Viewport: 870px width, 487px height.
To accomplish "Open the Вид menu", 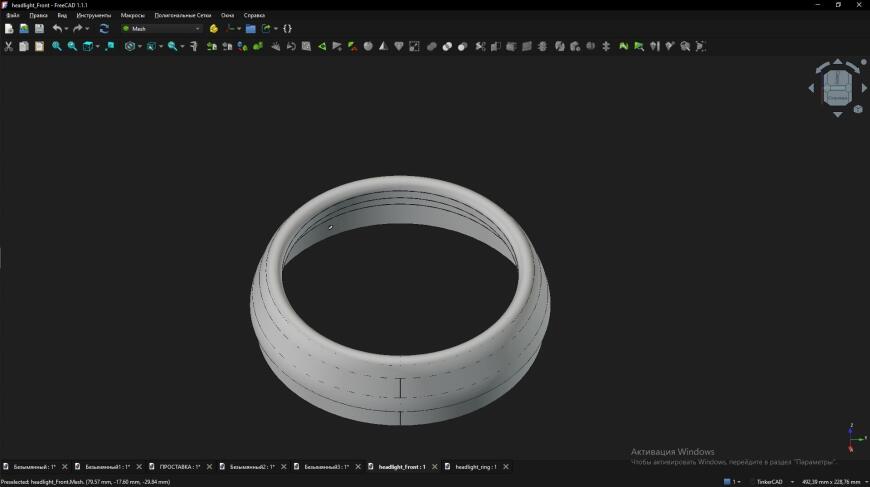I will (x=62, y=16).
